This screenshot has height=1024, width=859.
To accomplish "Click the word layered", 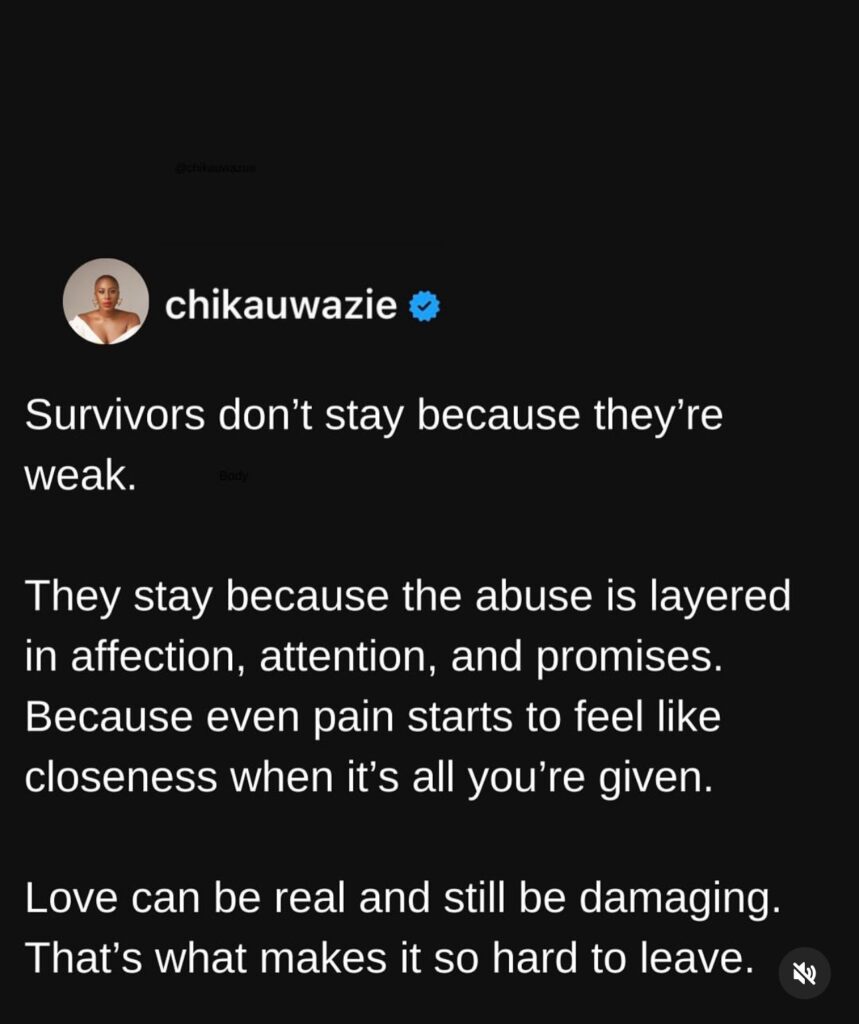I will (720, 596).
